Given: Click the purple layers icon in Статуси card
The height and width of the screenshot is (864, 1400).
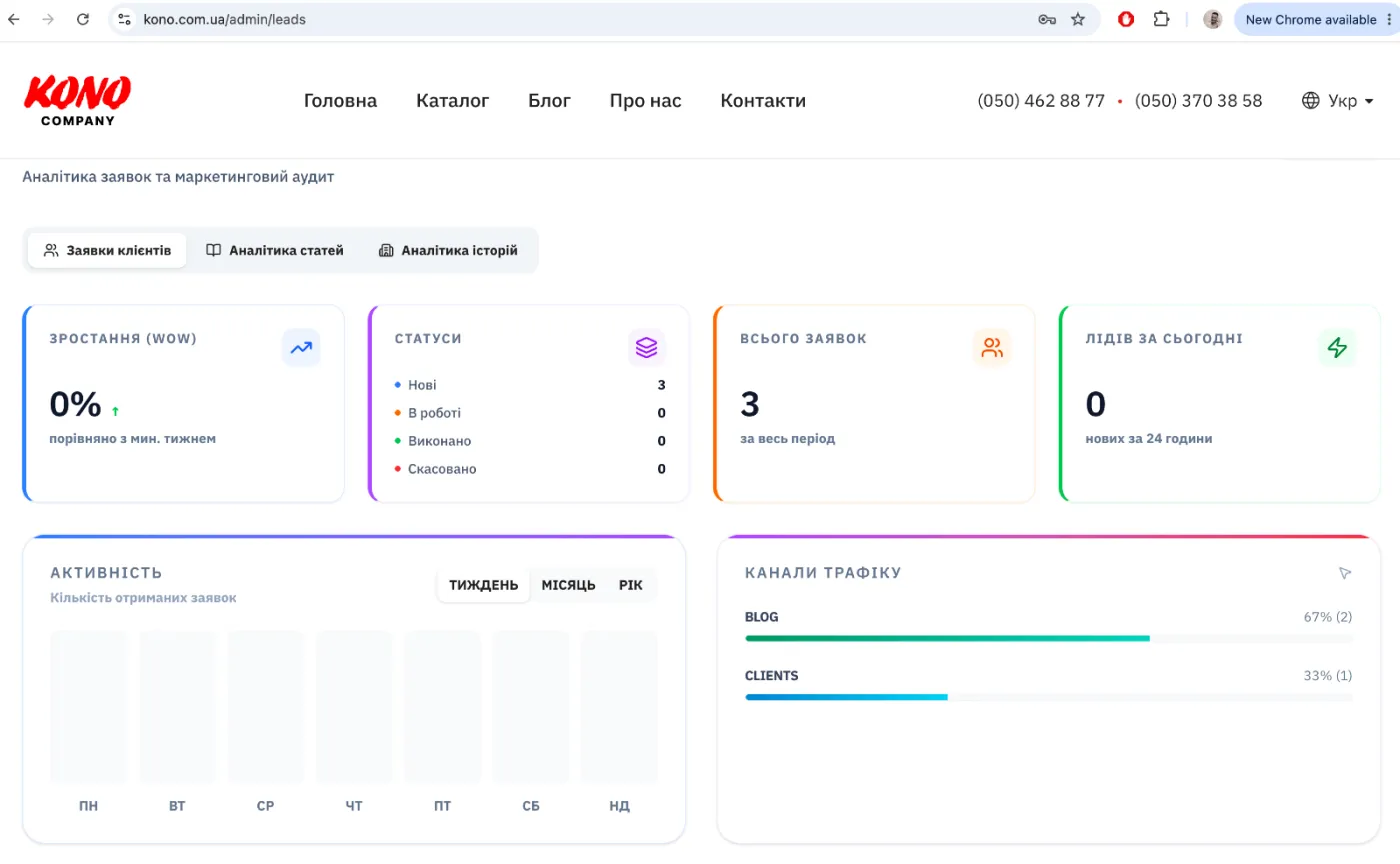Looking at the screenshot, I should 647,348.
